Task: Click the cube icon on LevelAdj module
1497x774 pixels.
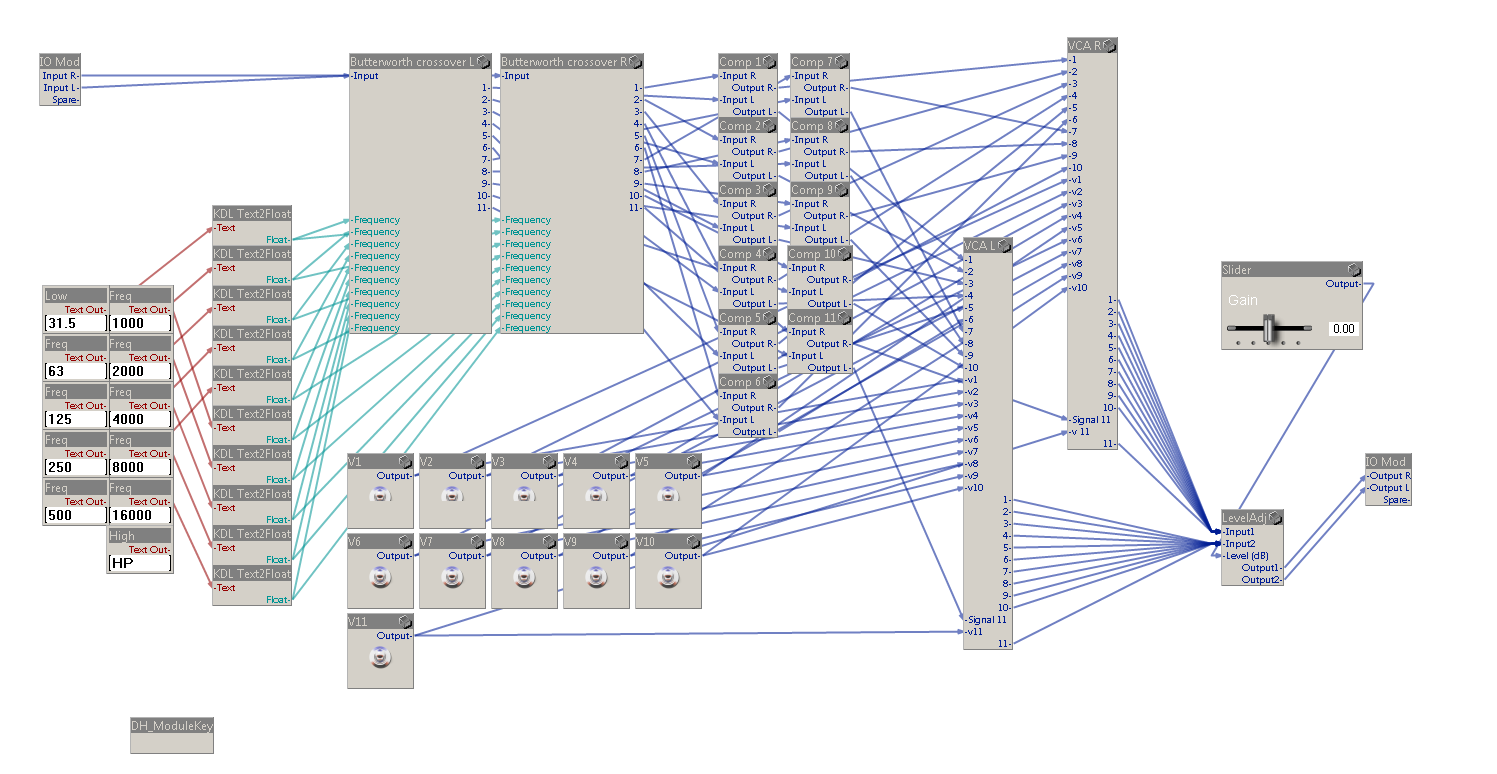Action: (1275, 518)
